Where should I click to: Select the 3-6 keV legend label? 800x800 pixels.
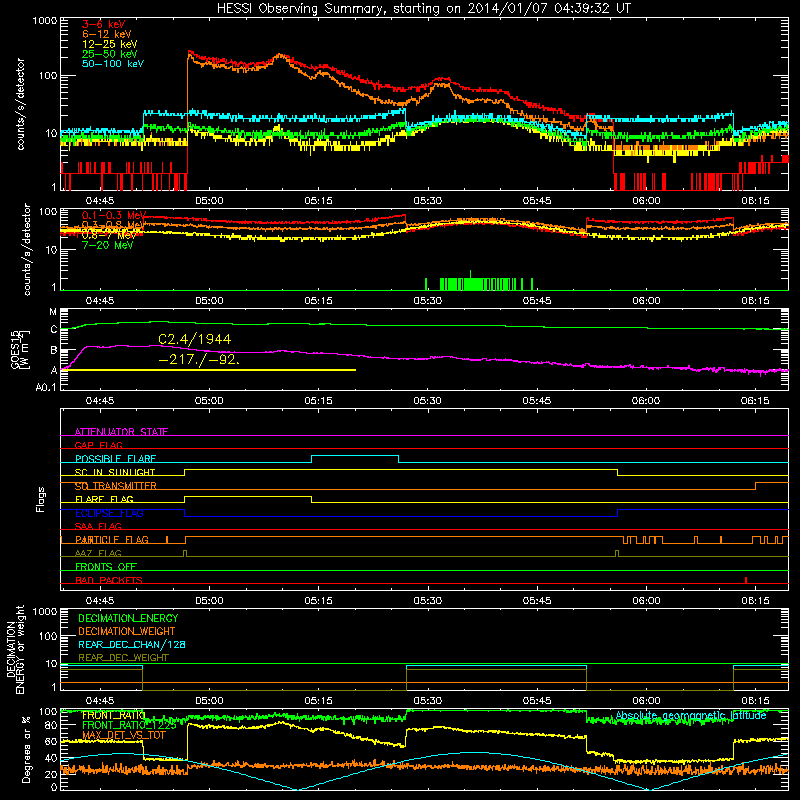point(104,24)
